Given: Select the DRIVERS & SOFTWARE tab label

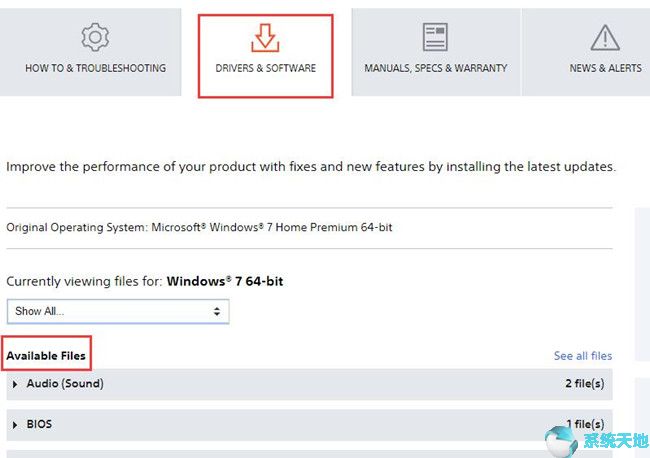Looking at the screenshot, I should tap(265, 68).
